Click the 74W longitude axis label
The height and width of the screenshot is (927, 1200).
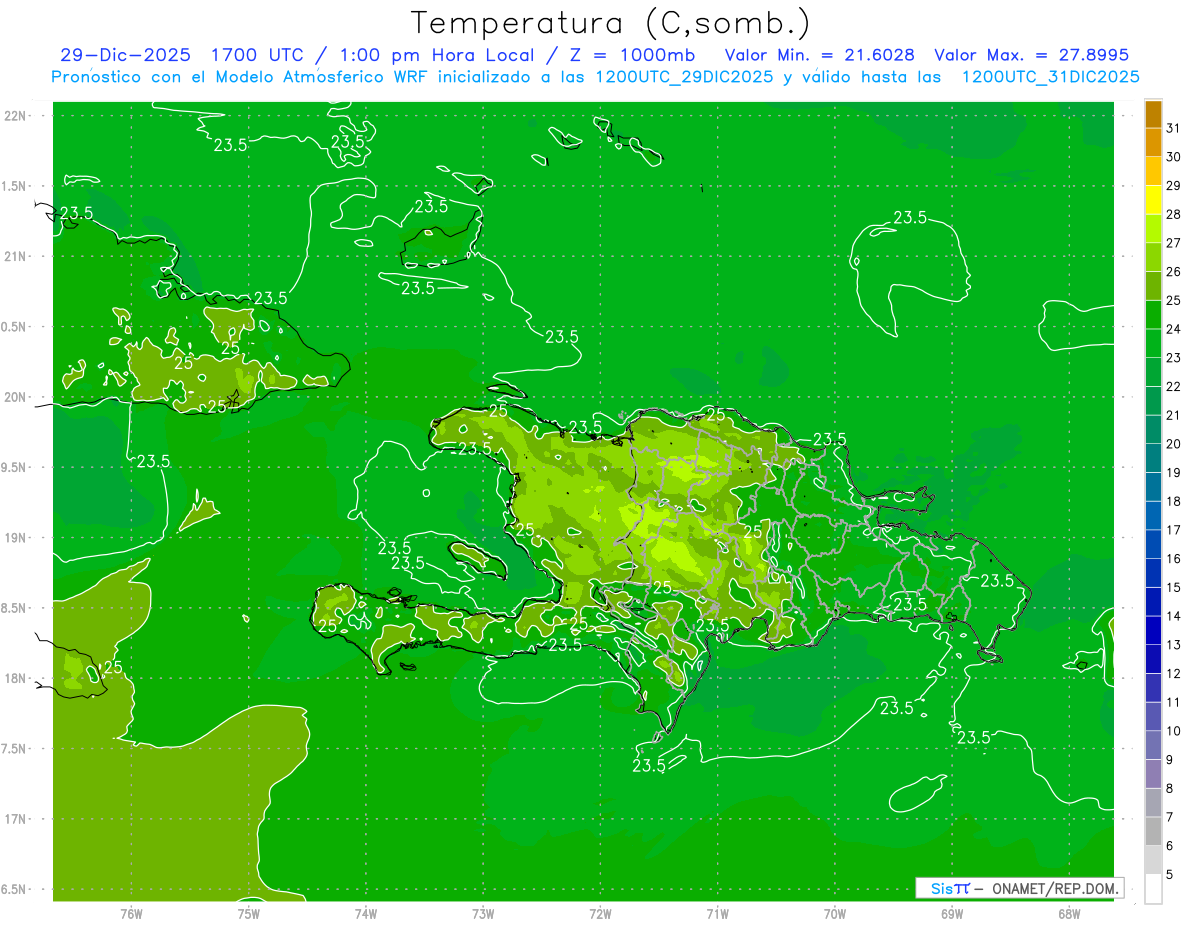(x=366, y=914)
